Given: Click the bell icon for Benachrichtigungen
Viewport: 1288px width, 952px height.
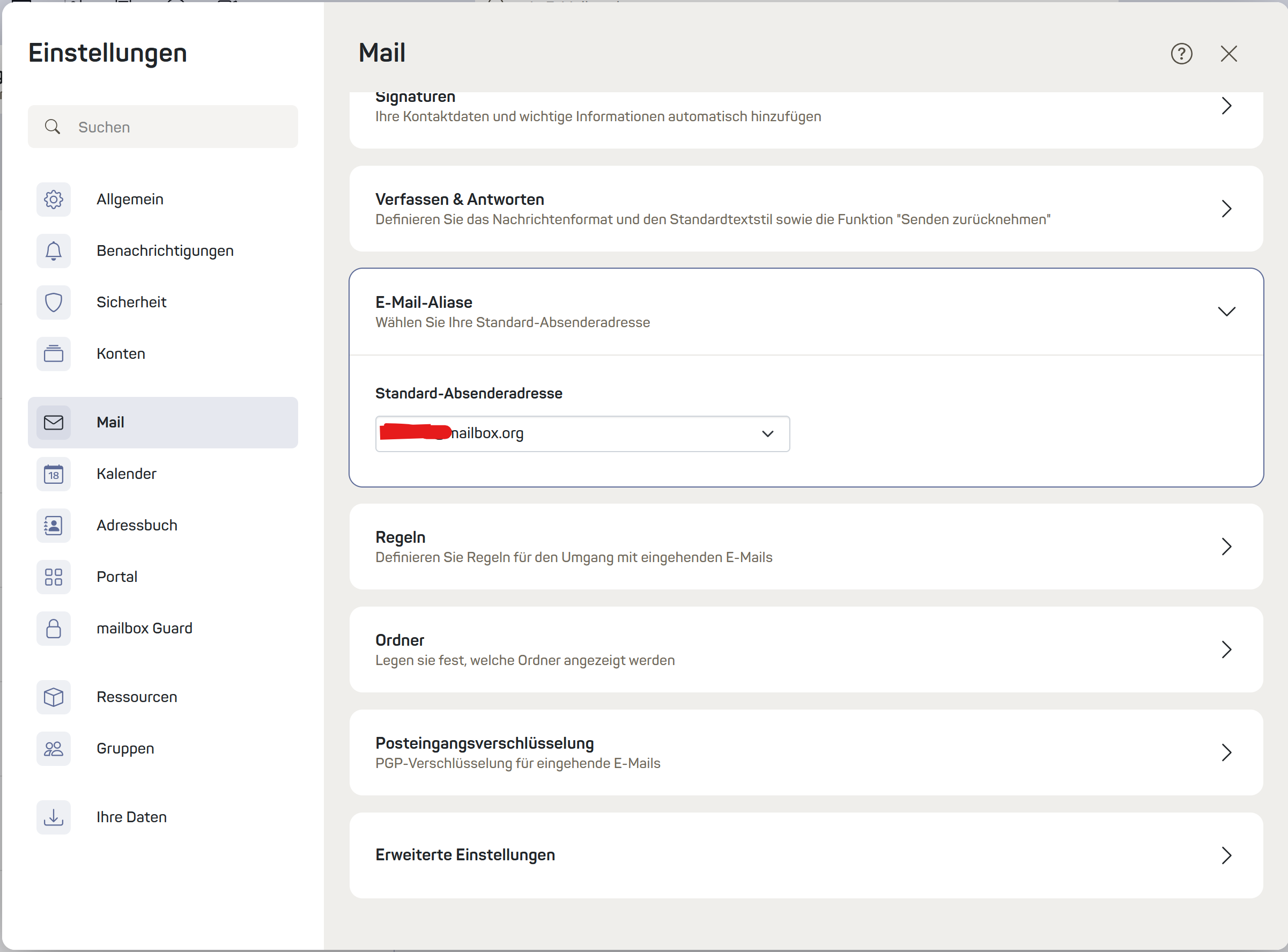Looking at the screenshot, I should click(x=54, y=250).
